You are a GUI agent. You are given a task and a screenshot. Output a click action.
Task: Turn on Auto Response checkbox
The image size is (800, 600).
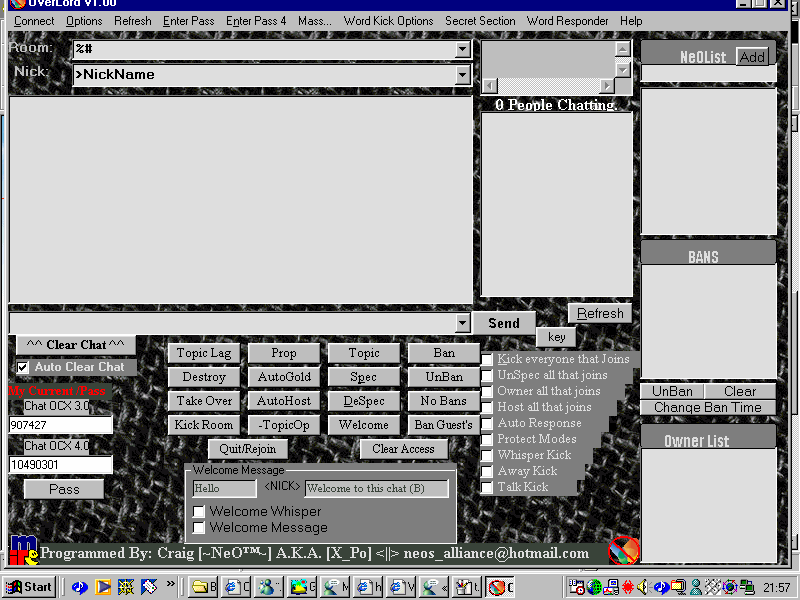tap(487, 423)
